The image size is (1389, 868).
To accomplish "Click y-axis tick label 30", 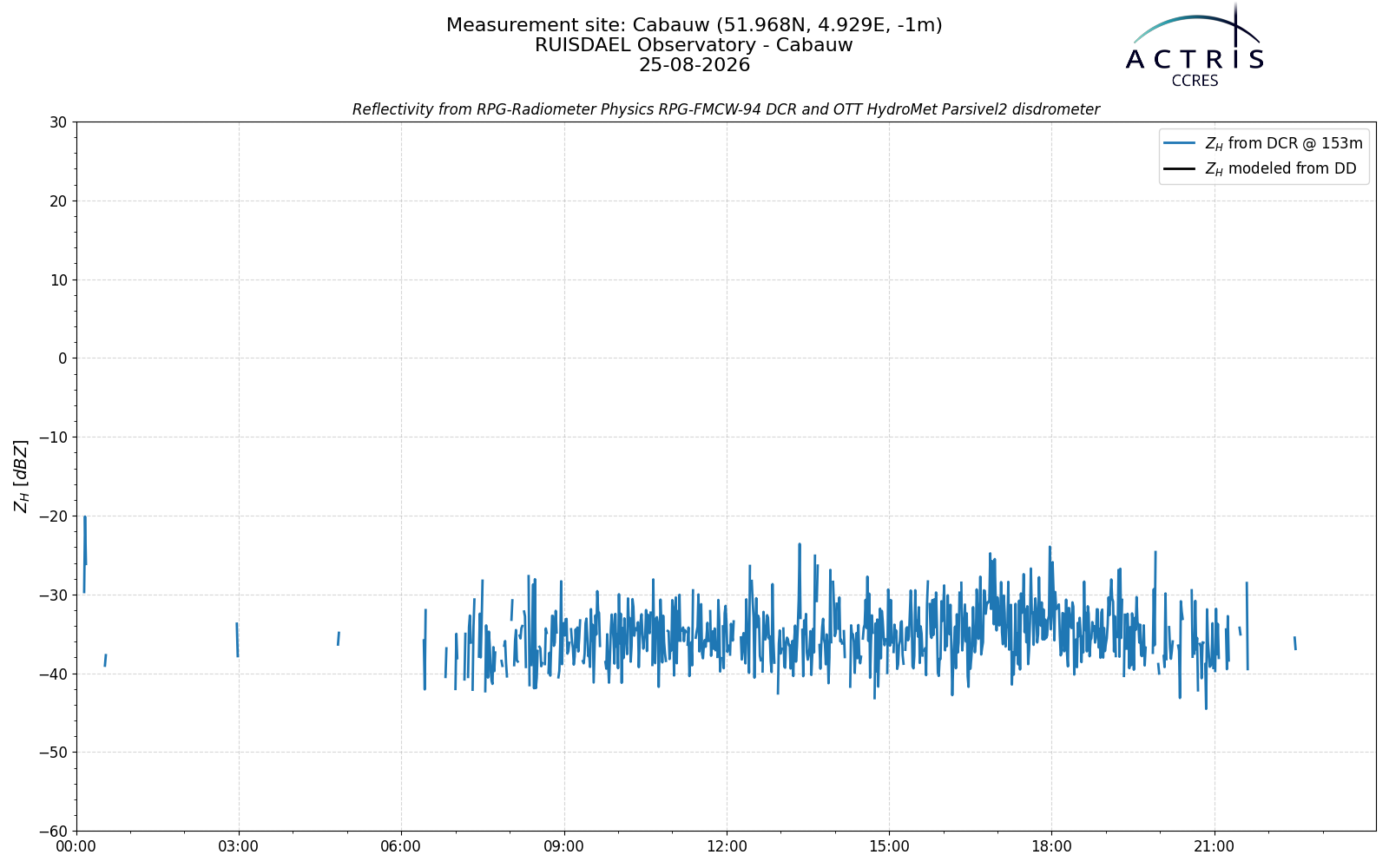I will click(x=58, y=122).
